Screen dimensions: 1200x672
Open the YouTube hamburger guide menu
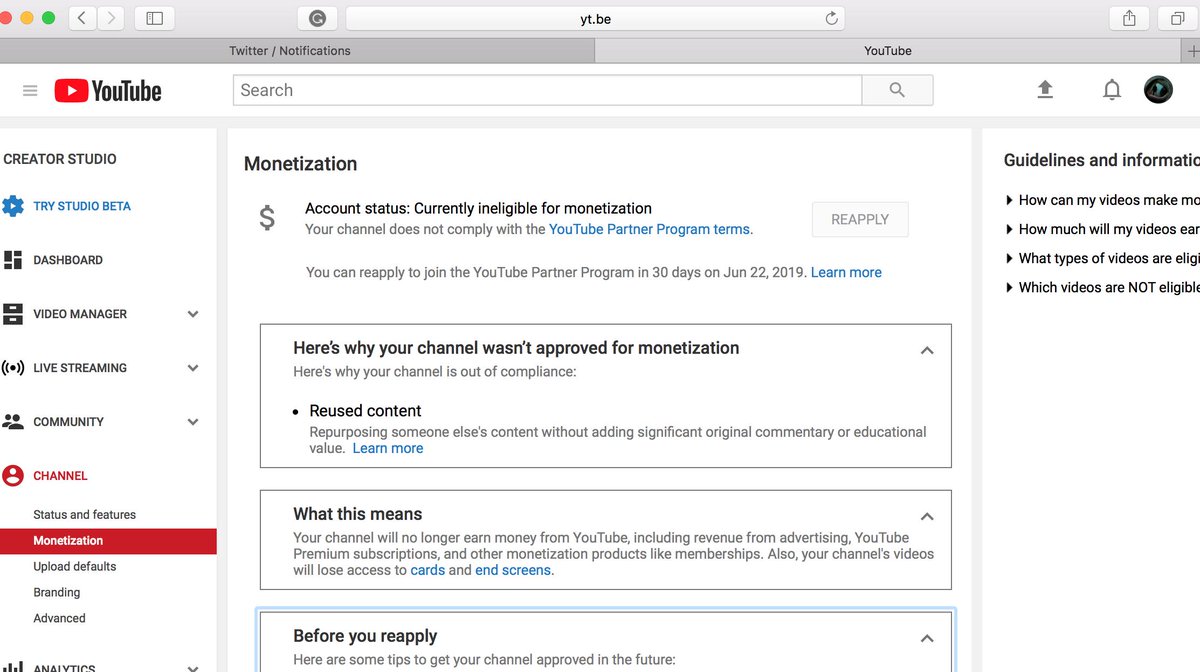[30, 91]
